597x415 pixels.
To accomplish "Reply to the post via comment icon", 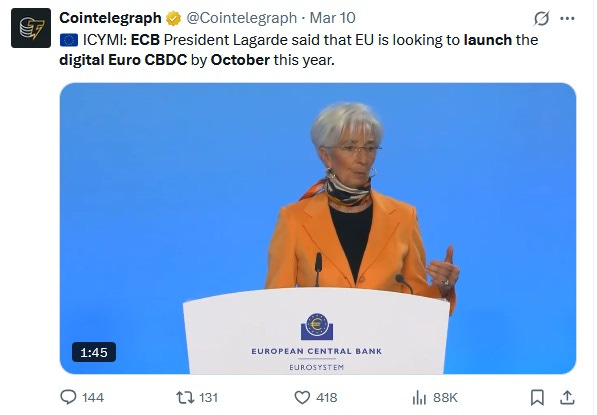I will [x=68, y=397].
